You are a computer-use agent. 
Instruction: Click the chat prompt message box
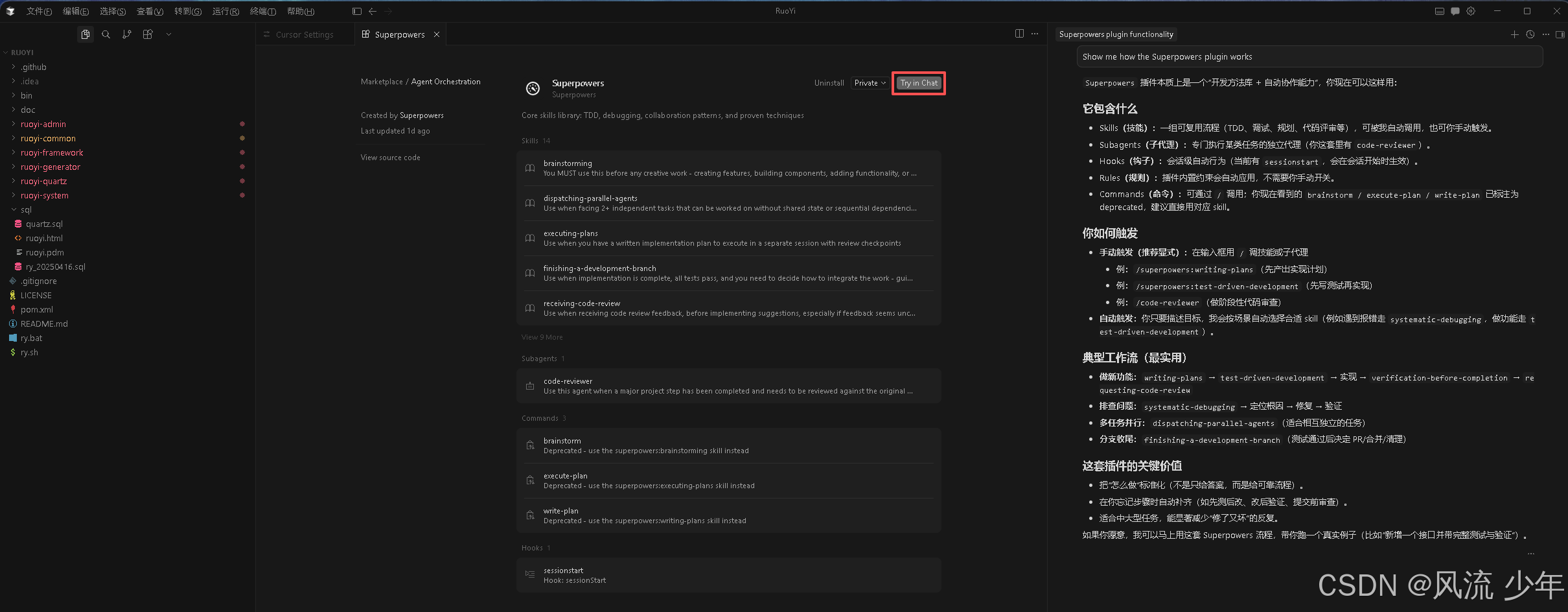point(1309,56)
